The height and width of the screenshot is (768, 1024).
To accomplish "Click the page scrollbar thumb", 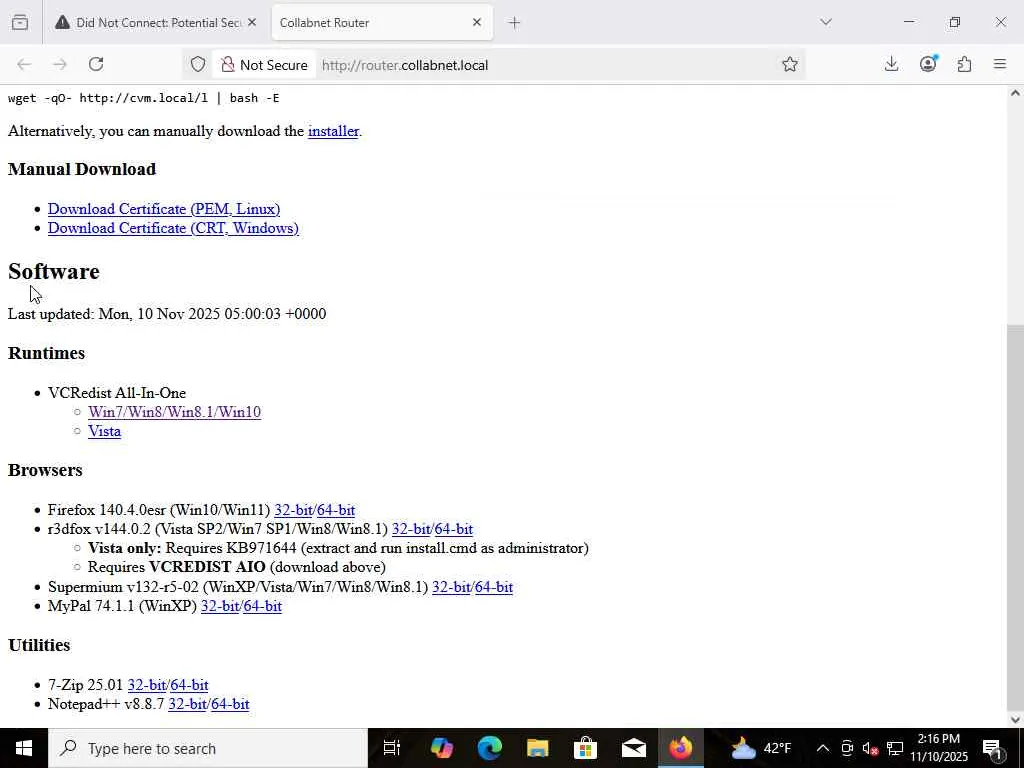I will click(1015, 516).
